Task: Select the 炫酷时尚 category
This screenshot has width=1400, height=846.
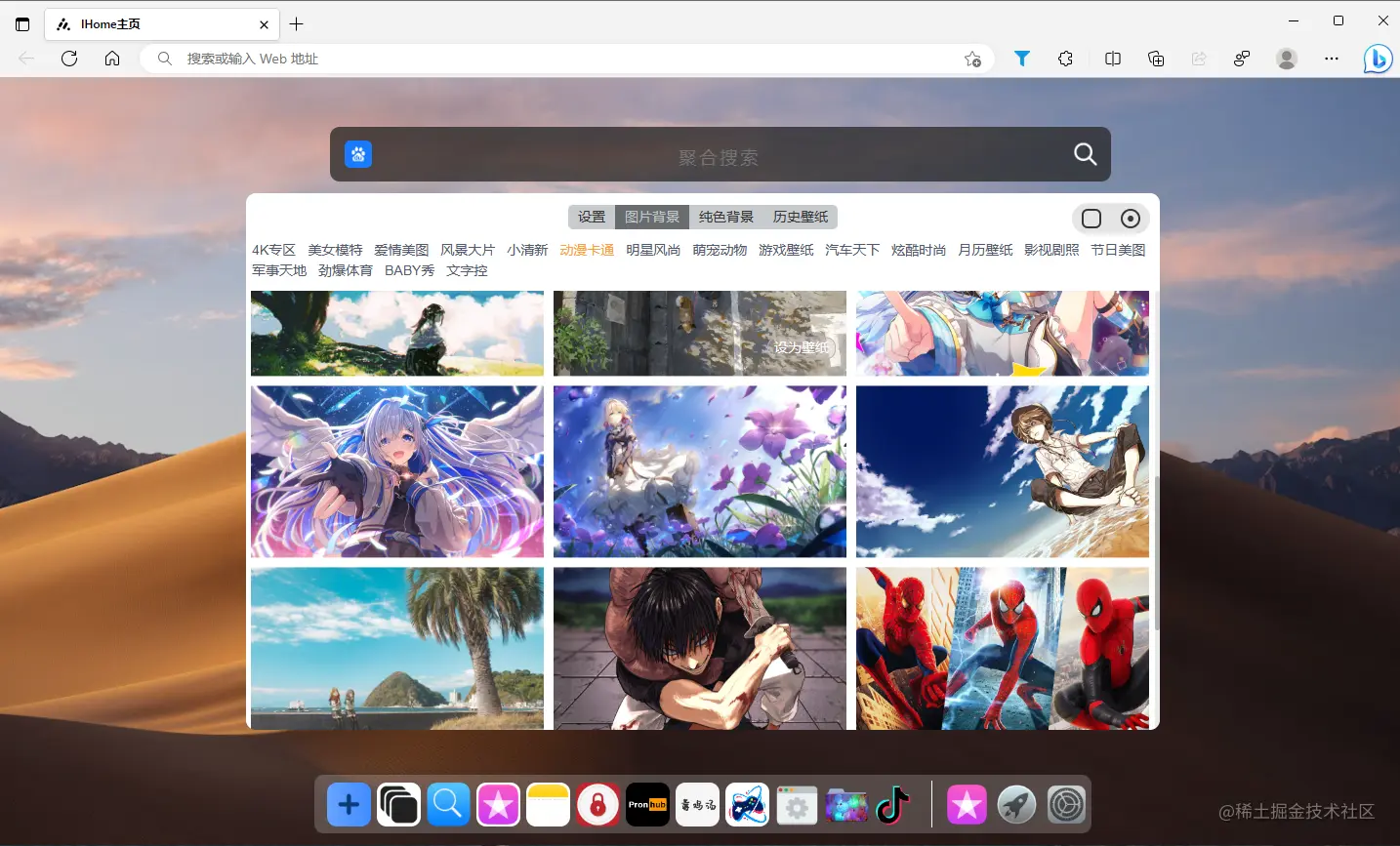Action: (x=919, y=250)
